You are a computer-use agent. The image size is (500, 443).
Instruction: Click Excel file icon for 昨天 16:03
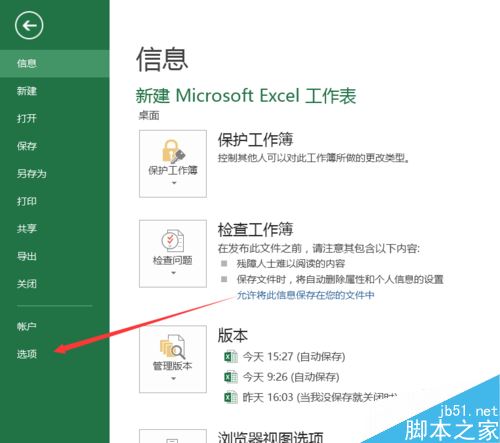(231, 397)
